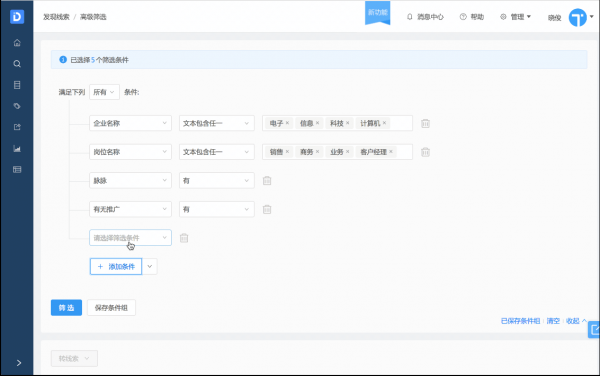The width and height of the screenshot is (600, 376).
Task: Click the 保存条件组 button
Action: click(x=111, y=308)
